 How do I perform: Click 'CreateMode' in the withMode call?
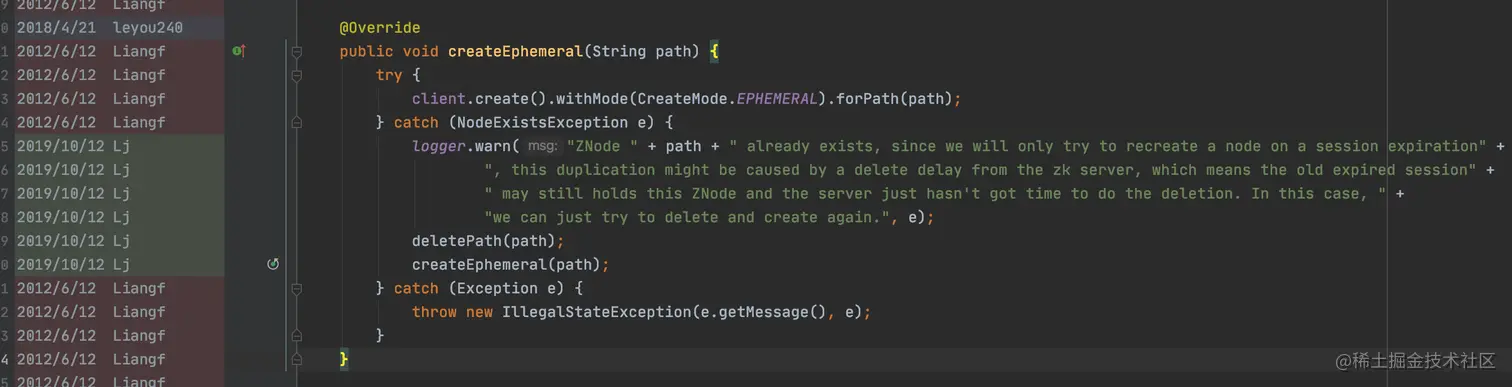coord(682,98)
